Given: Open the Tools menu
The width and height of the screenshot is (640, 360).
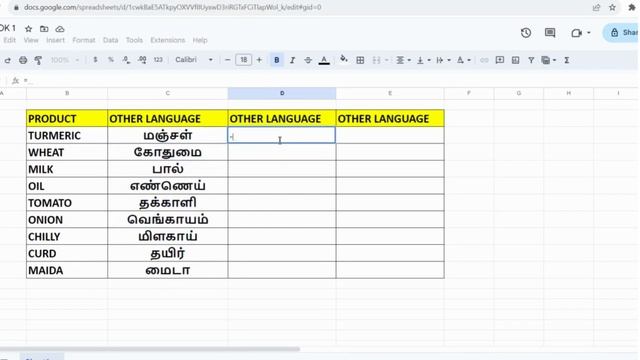Looking at the screenshot, I should pyautogui.click(x=134, y=40).
